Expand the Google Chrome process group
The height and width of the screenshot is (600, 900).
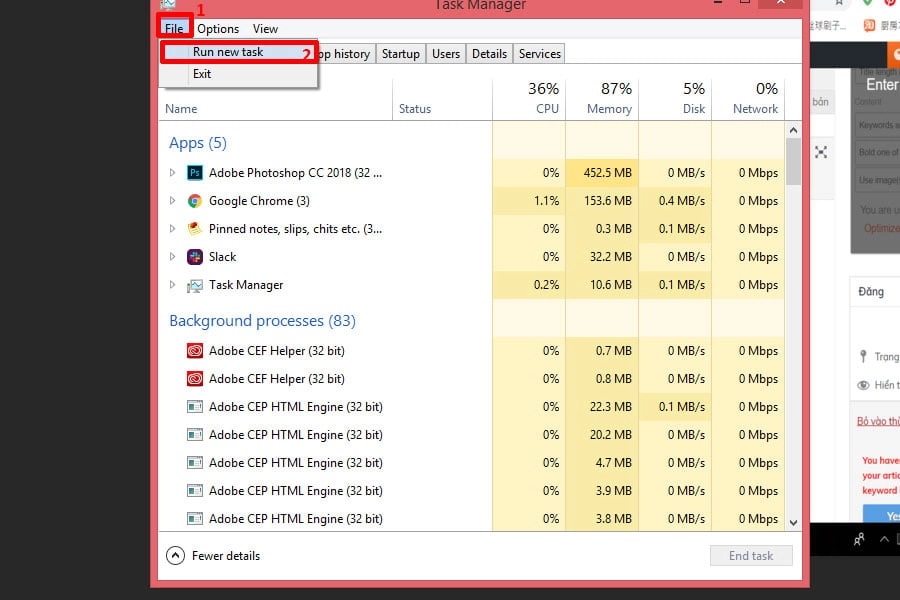click(x=172, y=201)
